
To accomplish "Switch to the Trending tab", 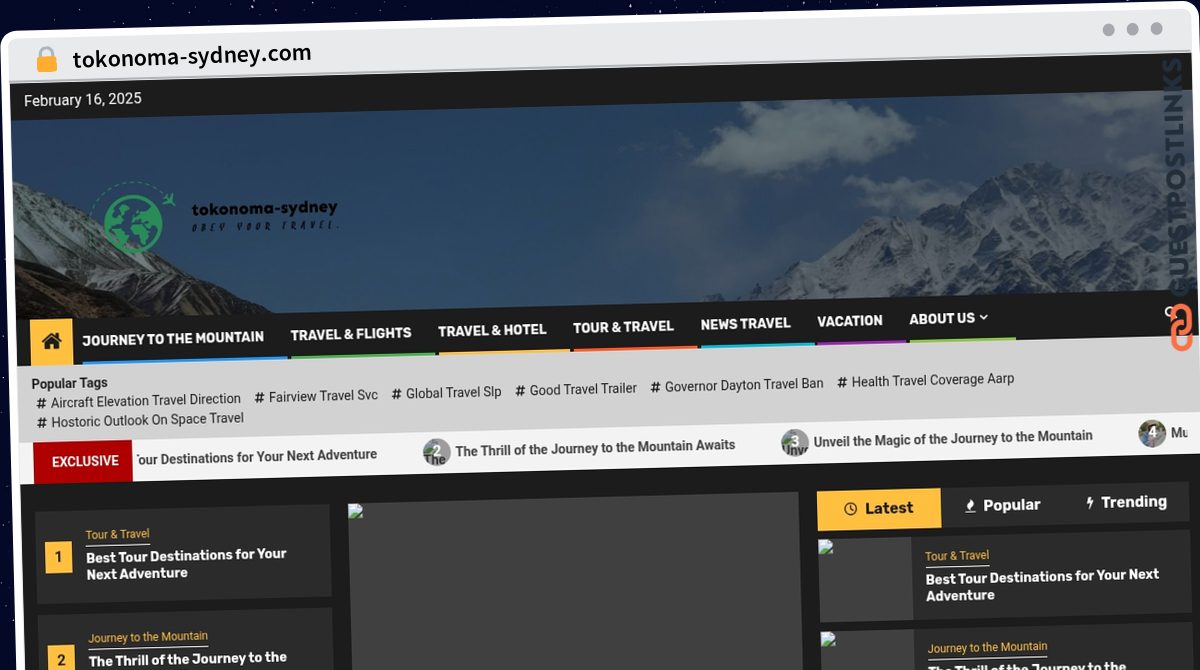I will (1126, 503).
